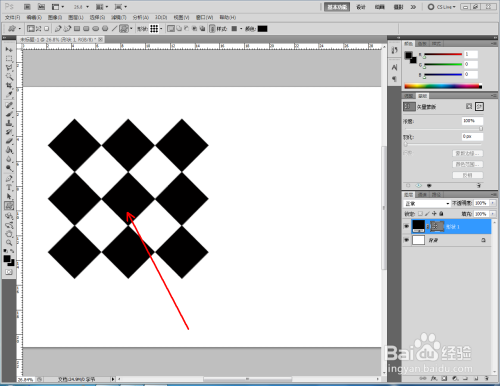Select the Clone Stamp tool
The width and height of the screenshot is (500, 386).
click(9, 123)
